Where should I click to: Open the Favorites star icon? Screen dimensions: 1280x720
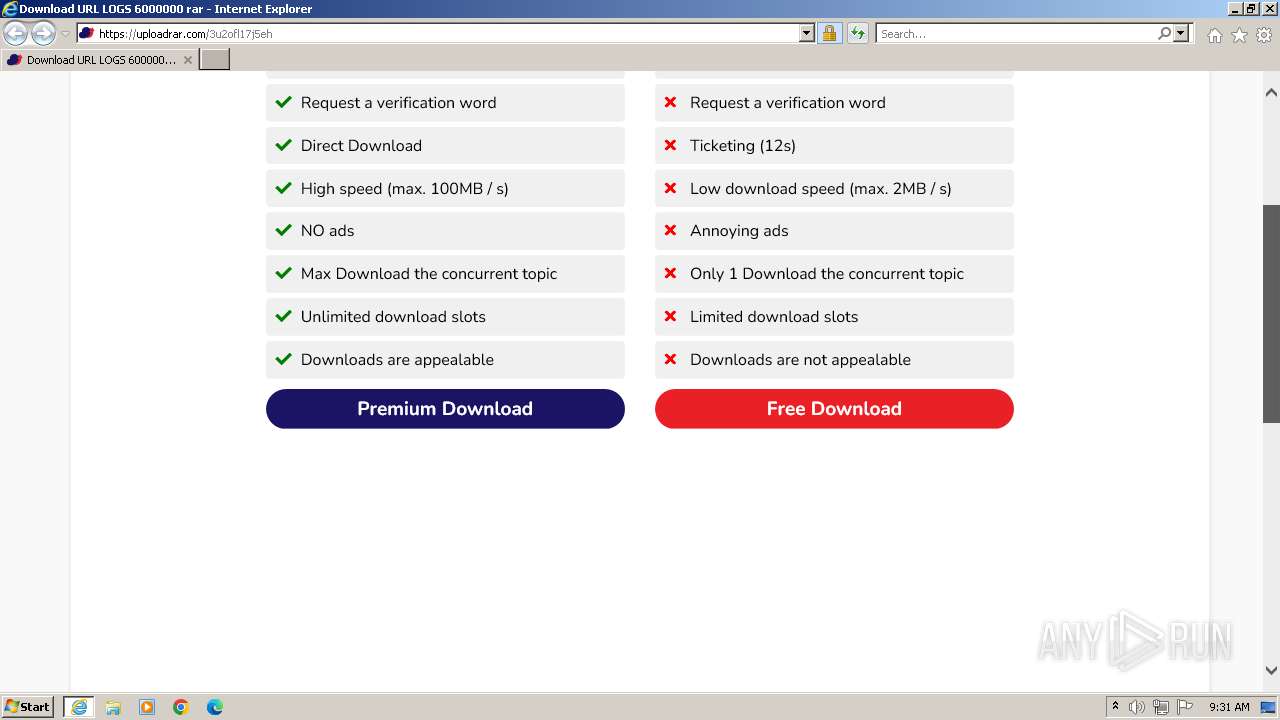tap(1239, 35)
